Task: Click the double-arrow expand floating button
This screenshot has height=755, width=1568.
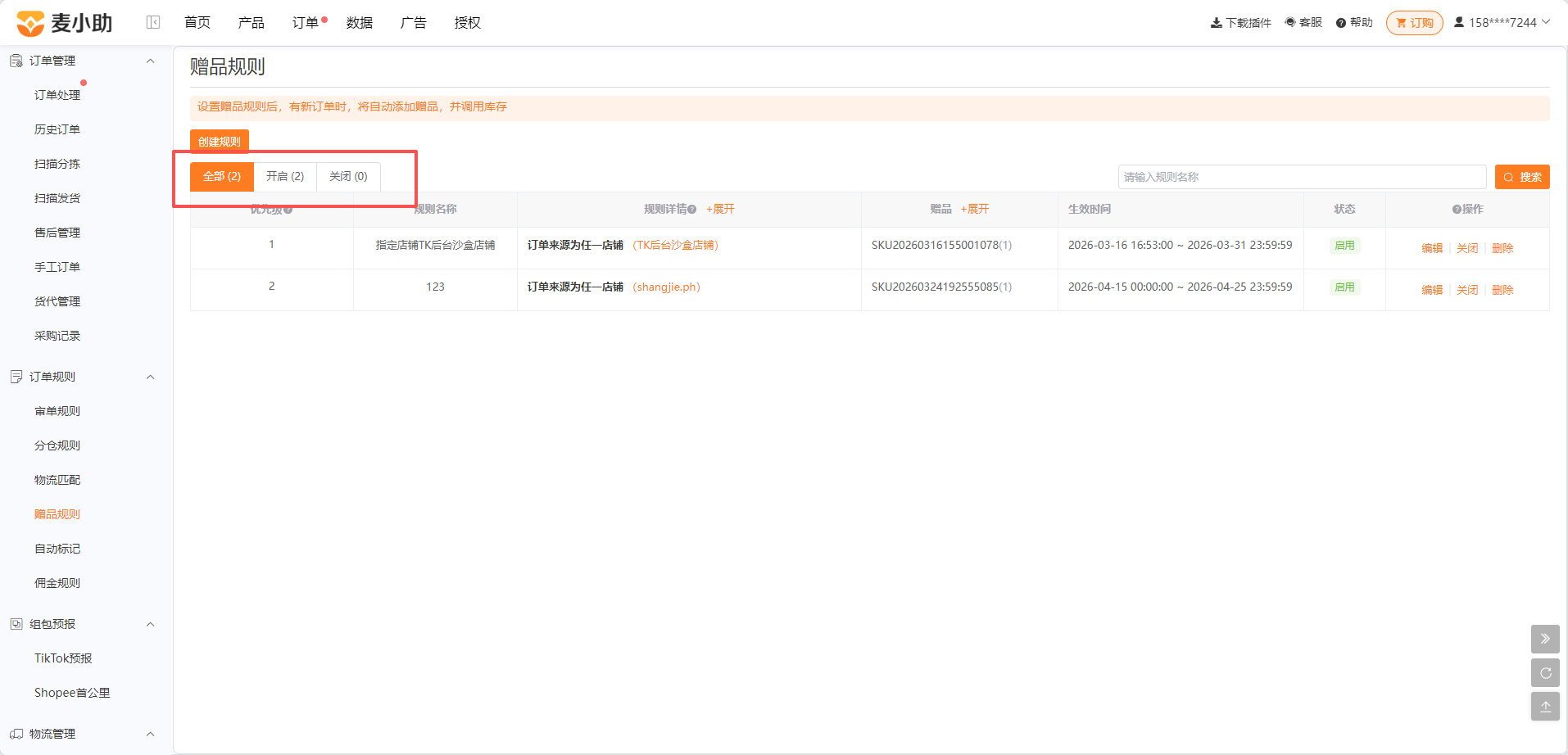Action: click(1545, 639)
